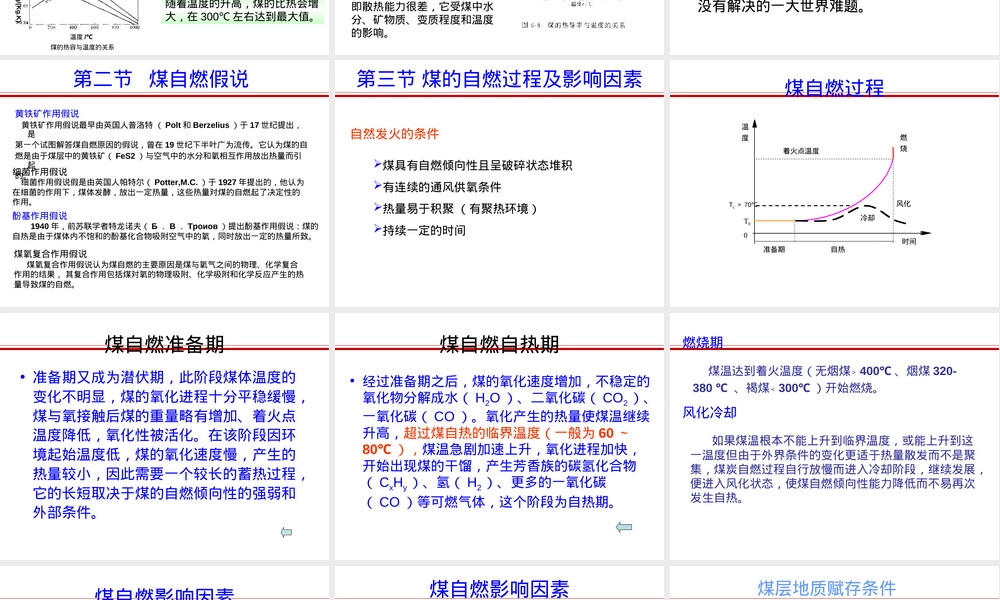Image resolution: width=1000 pixels, height=600 pixels.
Task: Click the paragraph starting 煤温达到着火温度
Action: click(824, 379)
